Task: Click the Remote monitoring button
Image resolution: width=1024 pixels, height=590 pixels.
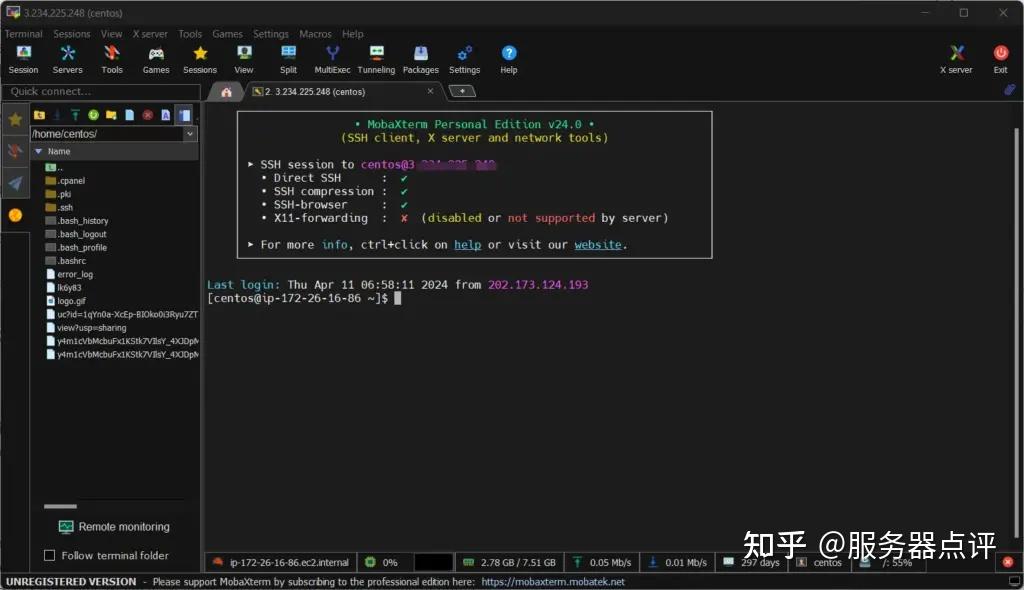Action: (x=114, y=527)
